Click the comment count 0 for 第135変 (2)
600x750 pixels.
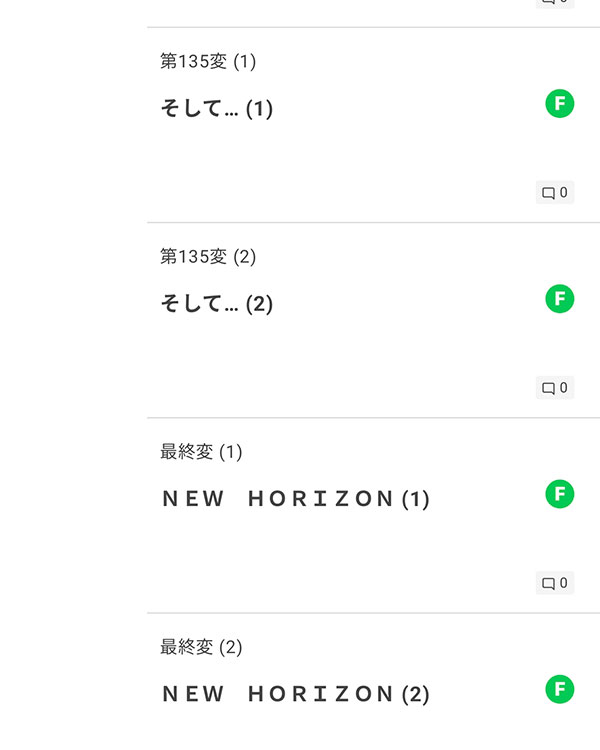click(564, 388)
